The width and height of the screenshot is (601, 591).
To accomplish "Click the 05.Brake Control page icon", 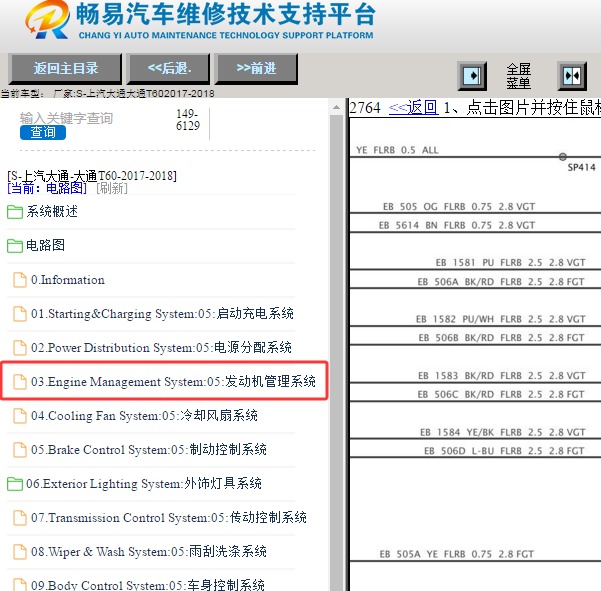I will pos(20,450).
